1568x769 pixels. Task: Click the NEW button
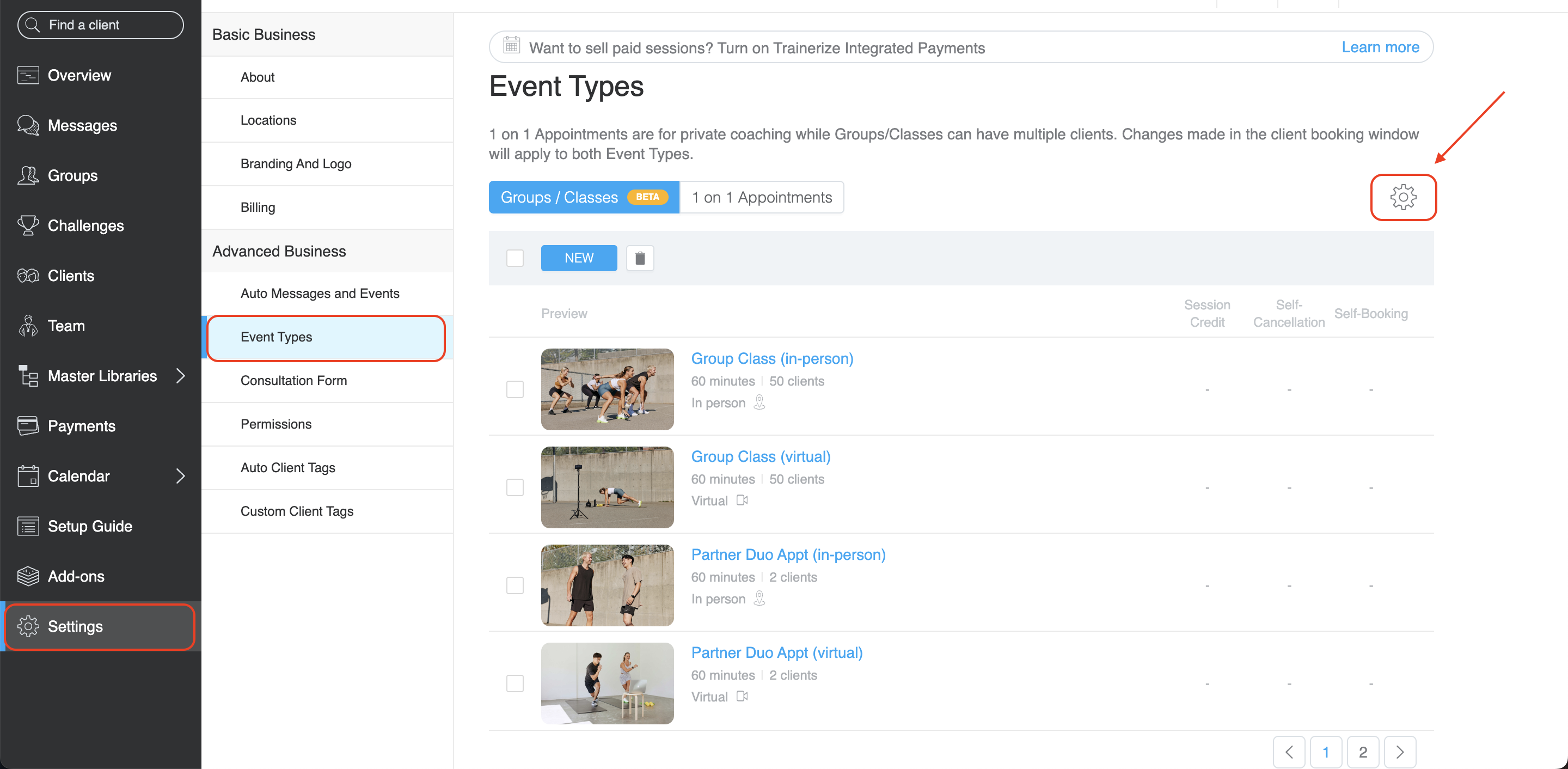tap(578, 258)
